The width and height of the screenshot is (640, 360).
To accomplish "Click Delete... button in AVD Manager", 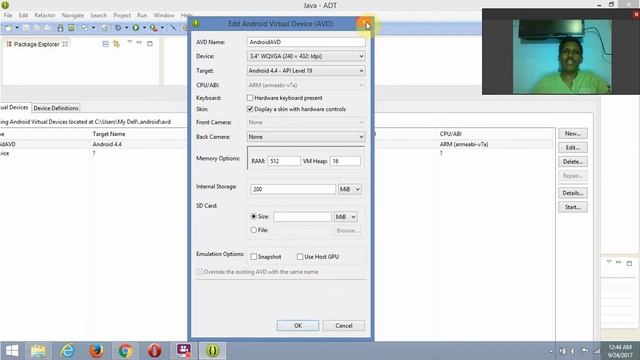I will 573,162.
